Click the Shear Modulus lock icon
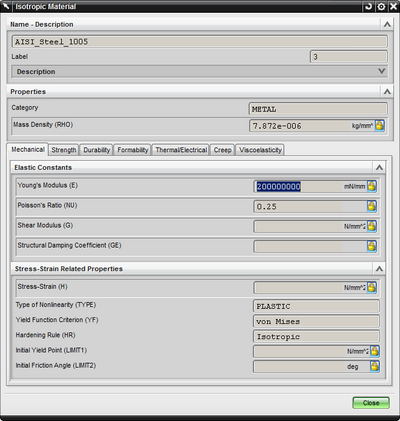This screenshot has height=421, width=400. pos(372,226)
